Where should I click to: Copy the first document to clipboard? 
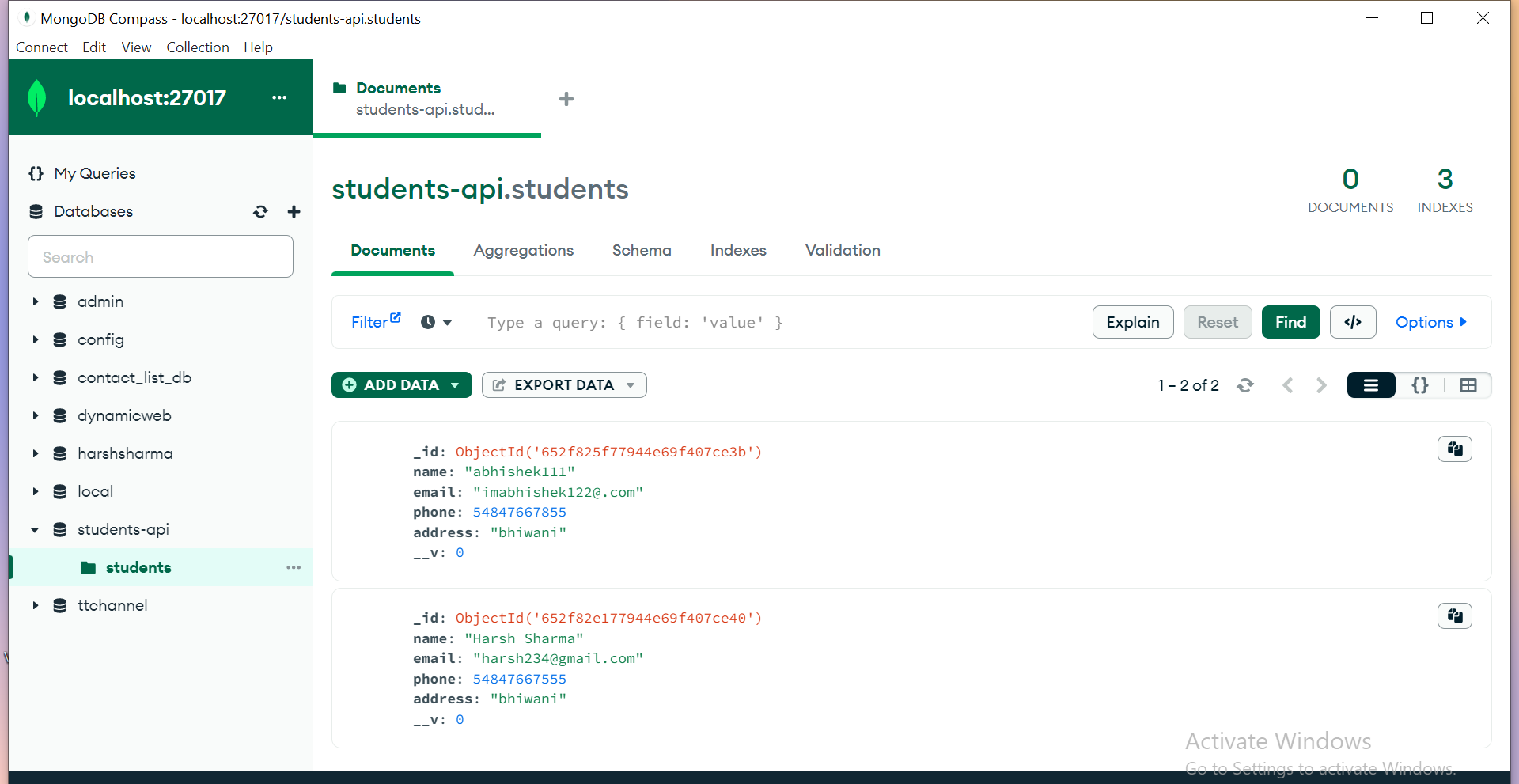click(x=1454, y=449)
